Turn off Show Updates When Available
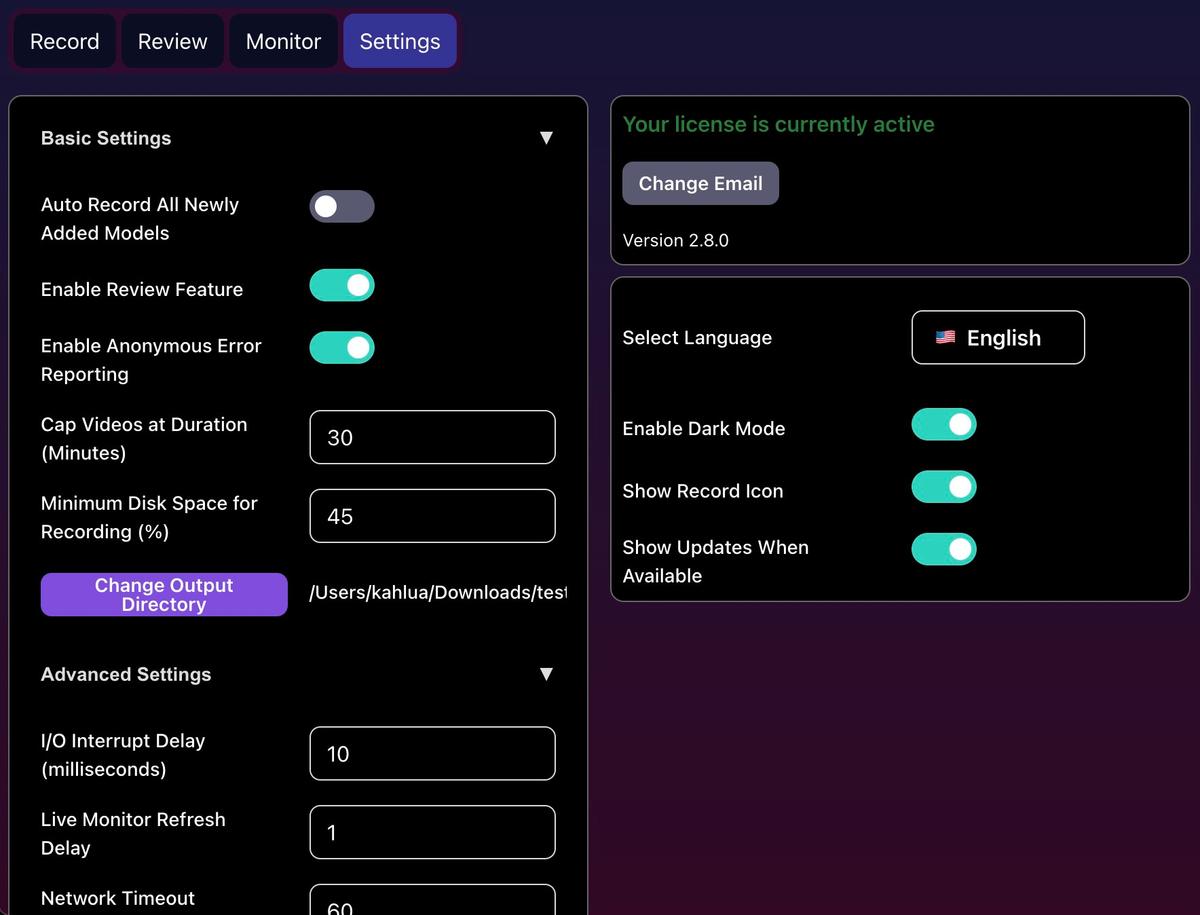 tap(944, 549)
